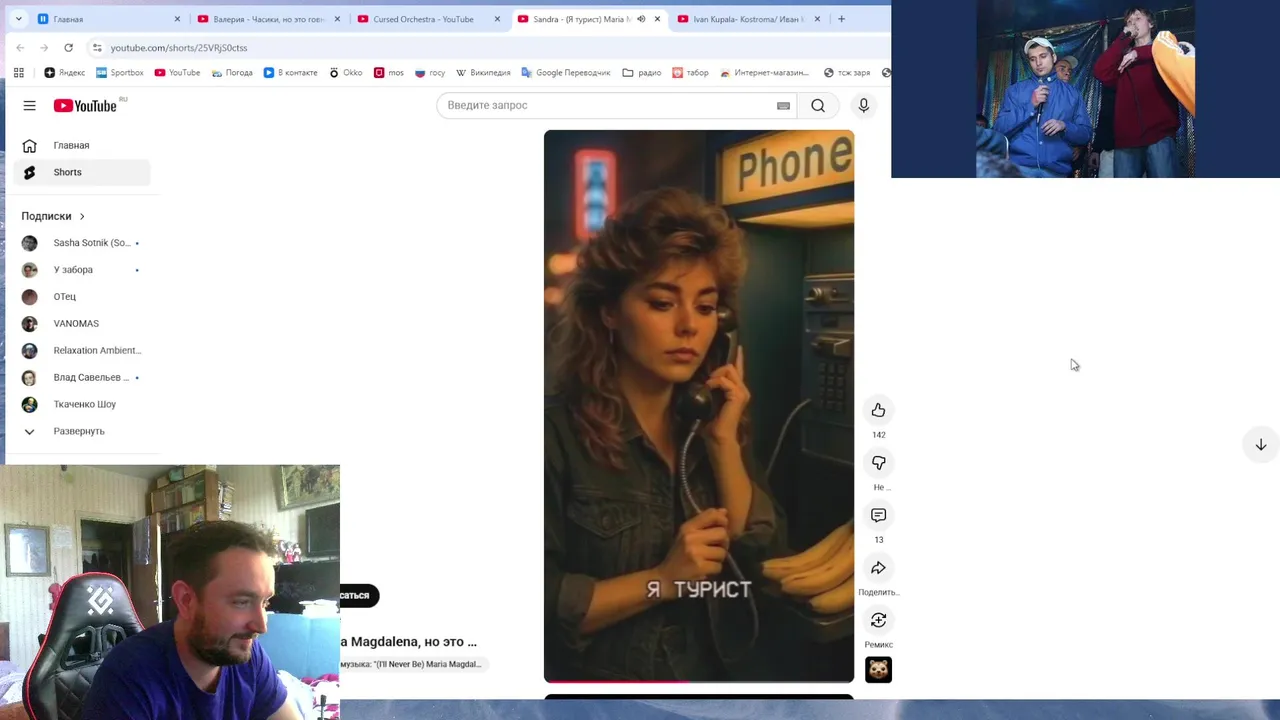Open the sound source bear thumbnail

click(x=878, y=669)
